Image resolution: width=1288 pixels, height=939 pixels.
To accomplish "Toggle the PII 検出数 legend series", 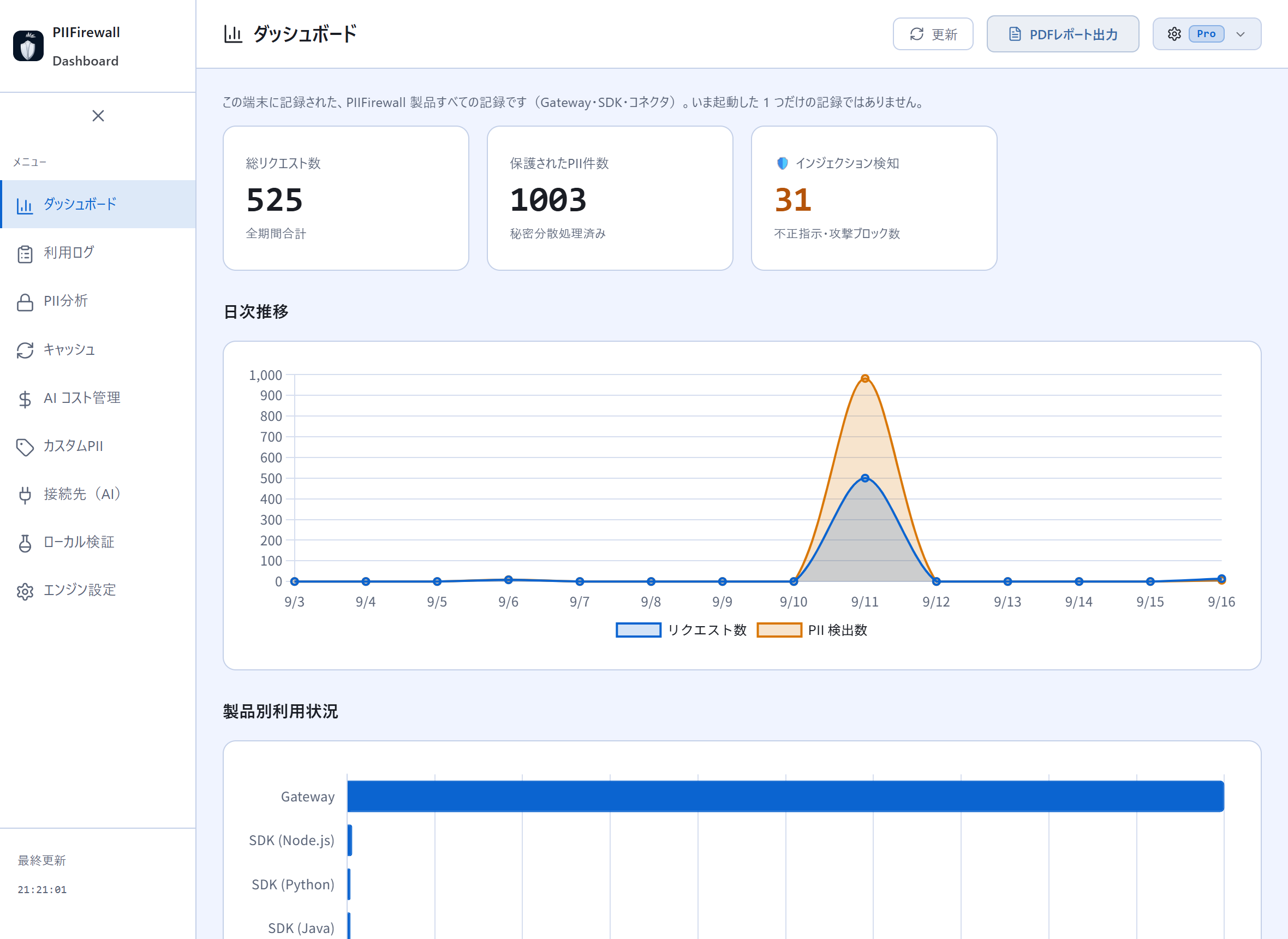I will (812, 630).
